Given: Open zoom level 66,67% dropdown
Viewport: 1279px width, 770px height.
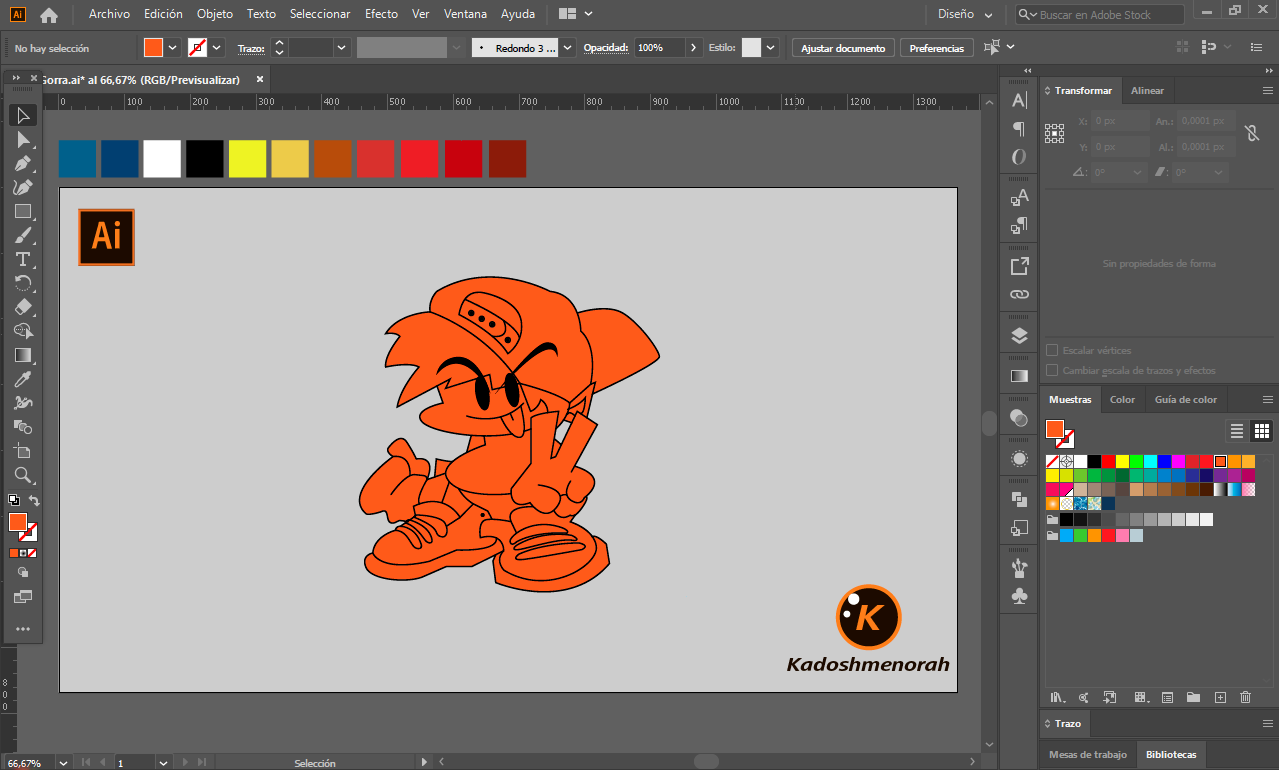Looking at the screenshot, I should click(64, 763).
